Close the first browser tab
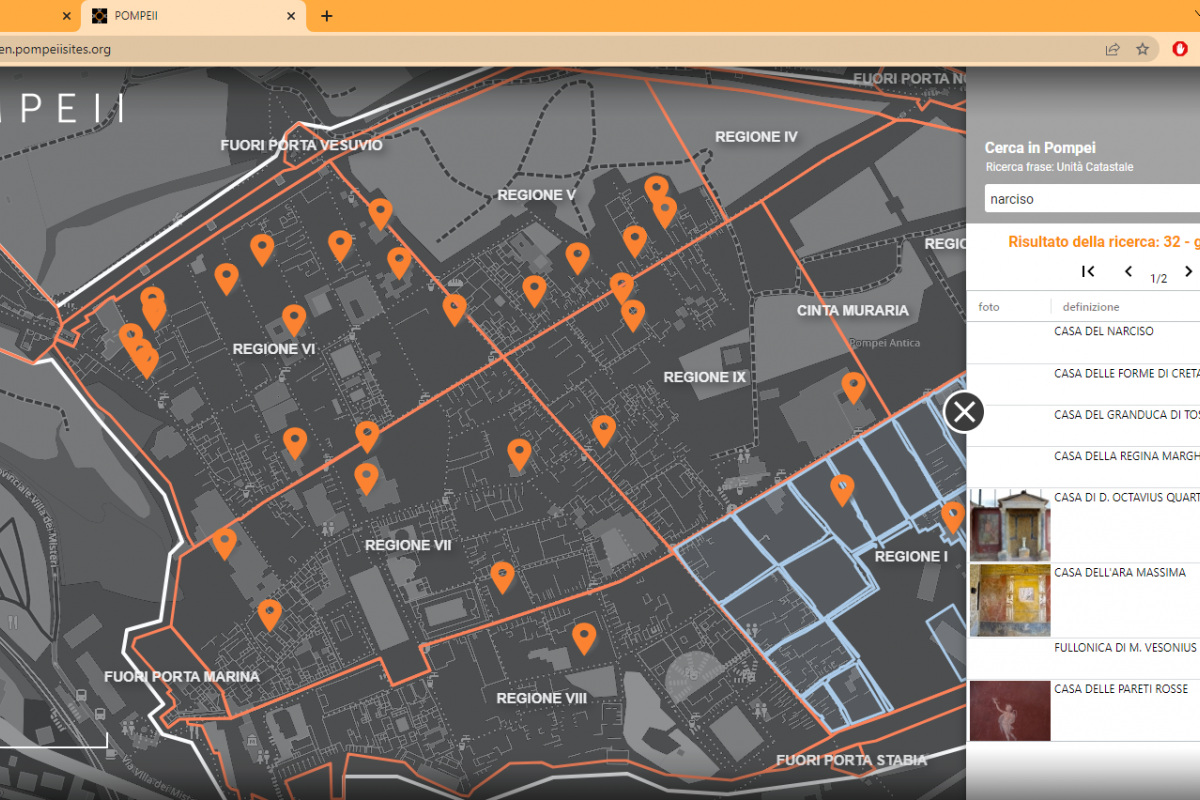This screenshot has width=1200, height=800. (67, 16)
